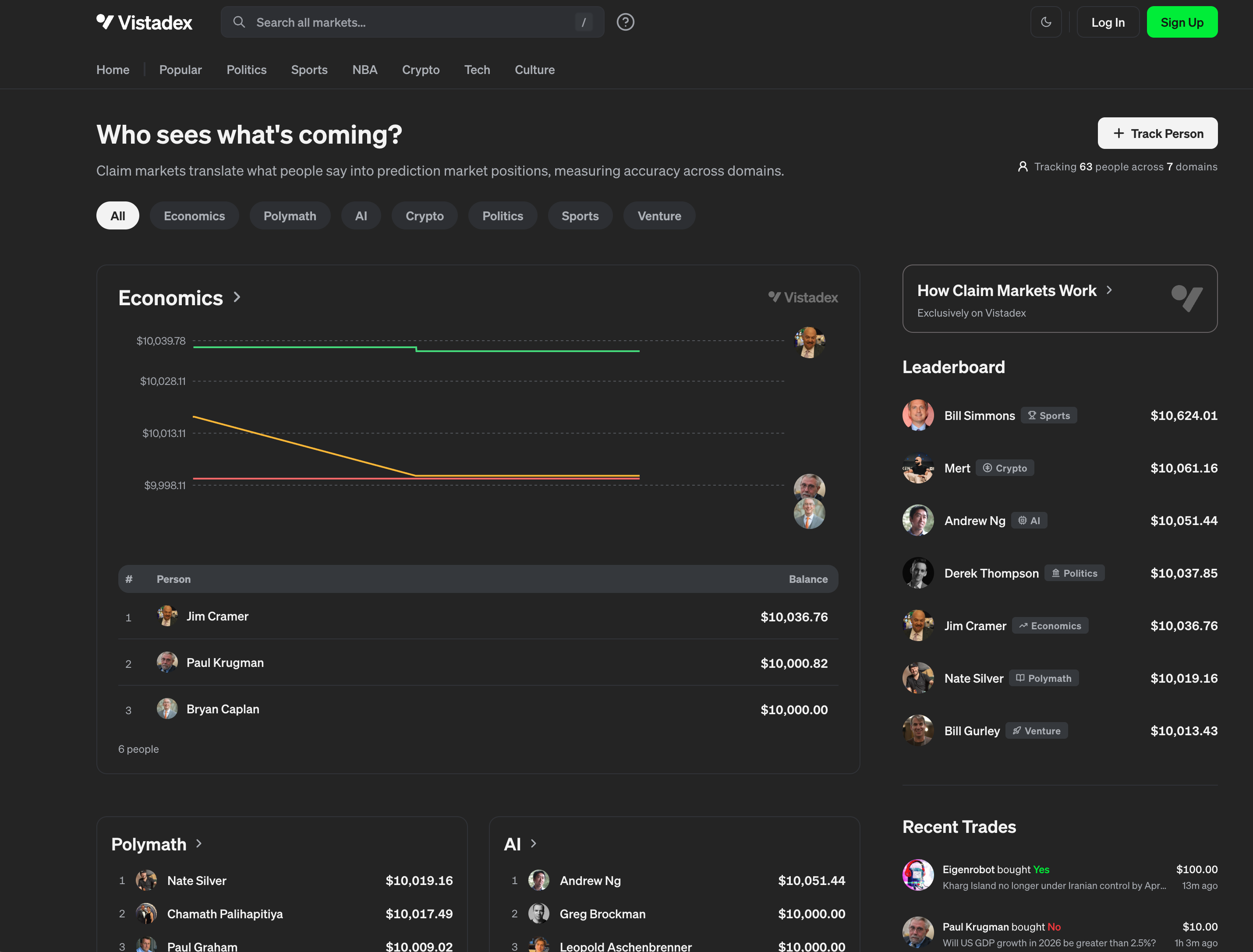1253x952 pixels.
Task: Open the How Claim Markets Work chevron
Action: pos(1109,290)
